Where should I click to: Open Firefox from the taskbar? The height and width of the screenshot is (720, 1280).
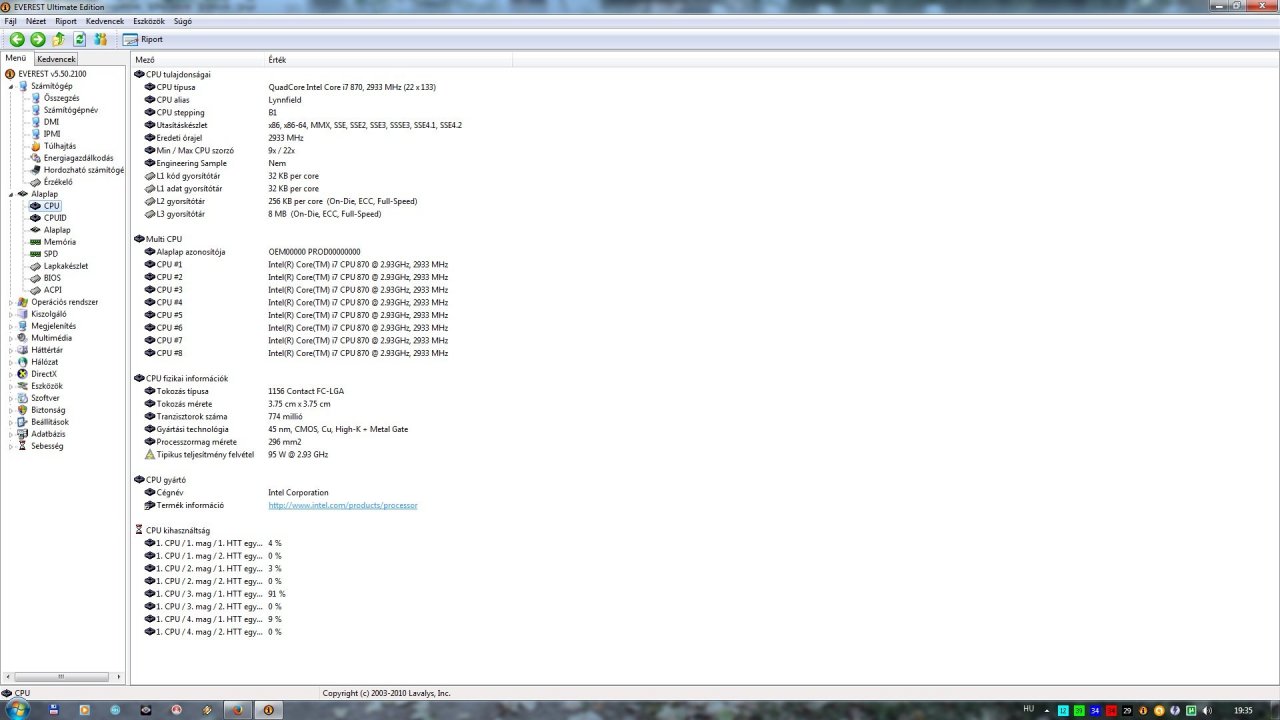[238, 709]
